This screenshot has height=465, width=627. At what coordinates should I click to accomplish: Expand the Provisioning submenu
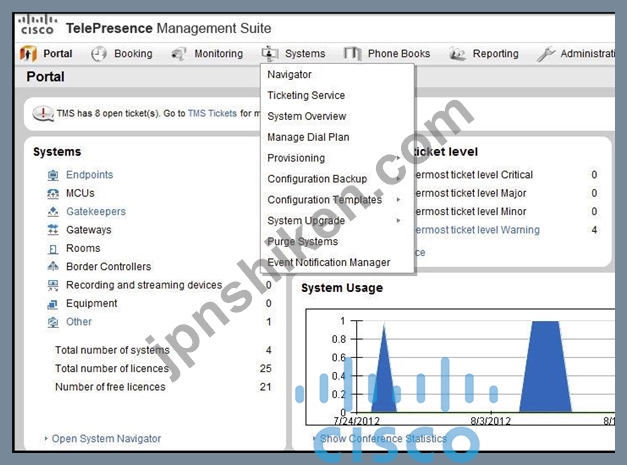296,158
